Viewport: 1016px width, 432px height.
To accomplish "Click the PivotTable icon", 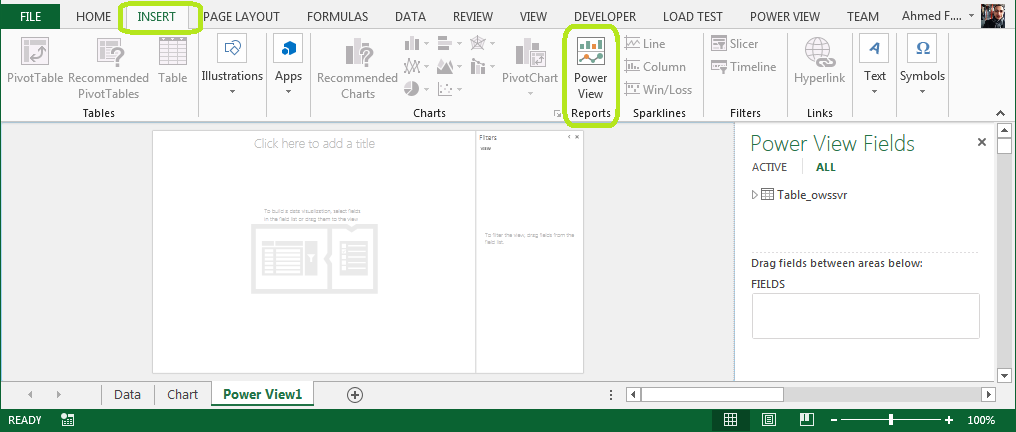I will (x=35, y=52).
